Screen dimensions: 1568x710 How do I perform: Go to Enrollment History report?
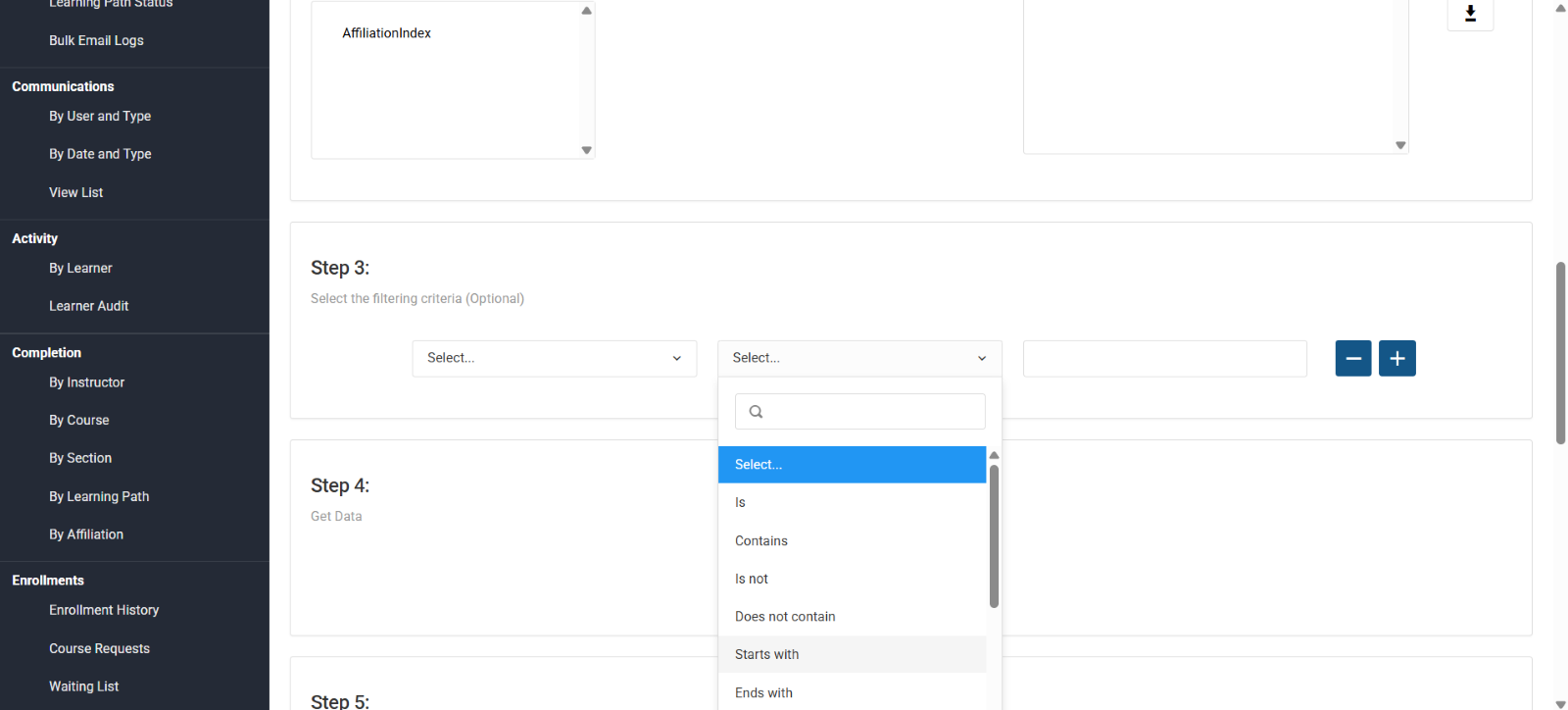[104, 610]
